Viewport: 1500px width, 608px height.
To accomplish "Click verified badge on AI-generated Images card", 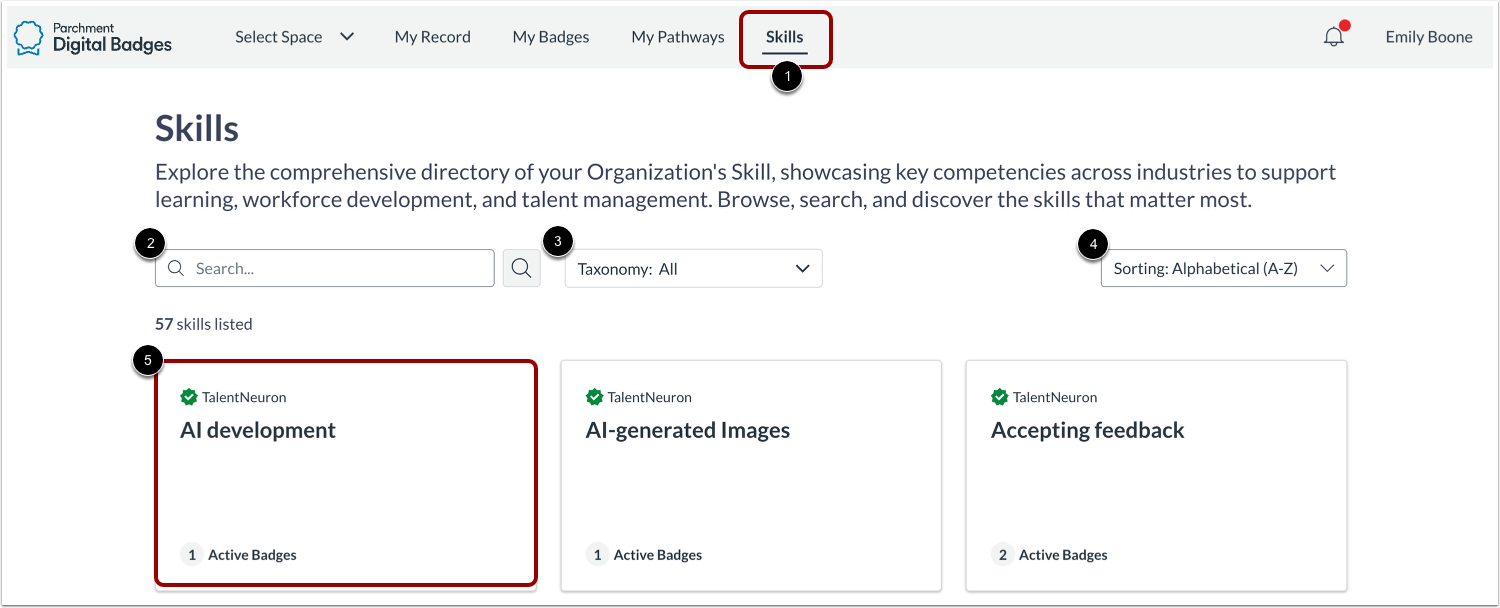I will click(594, 397).
